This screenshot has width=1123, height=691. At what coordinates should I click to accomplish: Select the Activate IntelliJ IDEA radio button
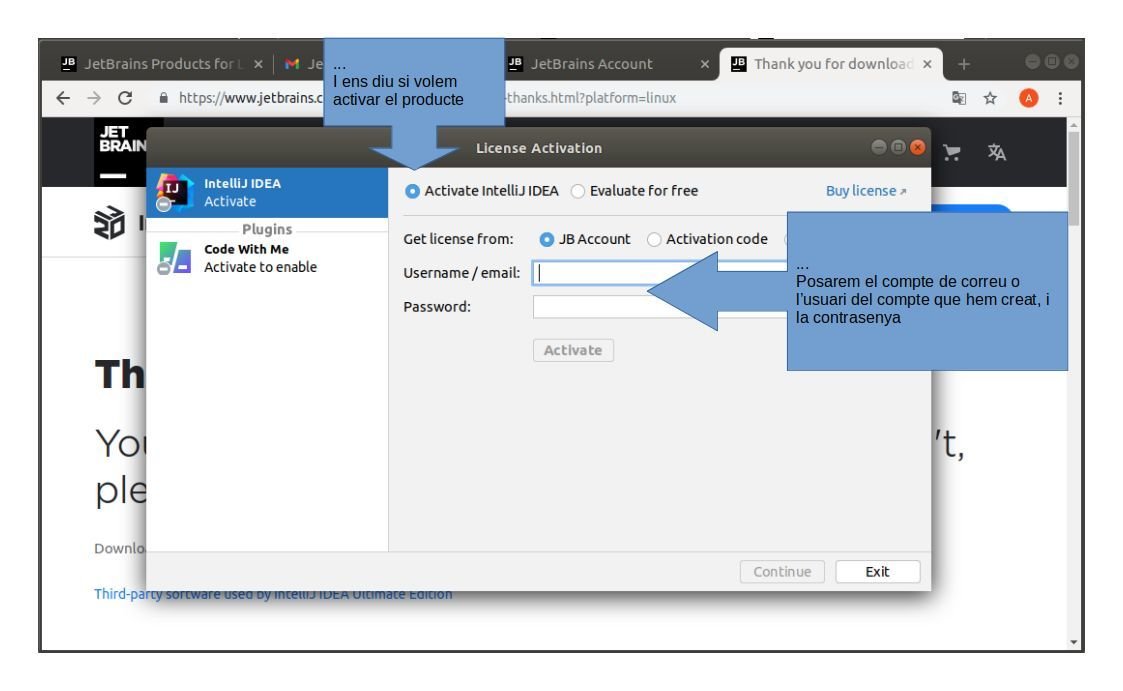(x=412, y=191)
